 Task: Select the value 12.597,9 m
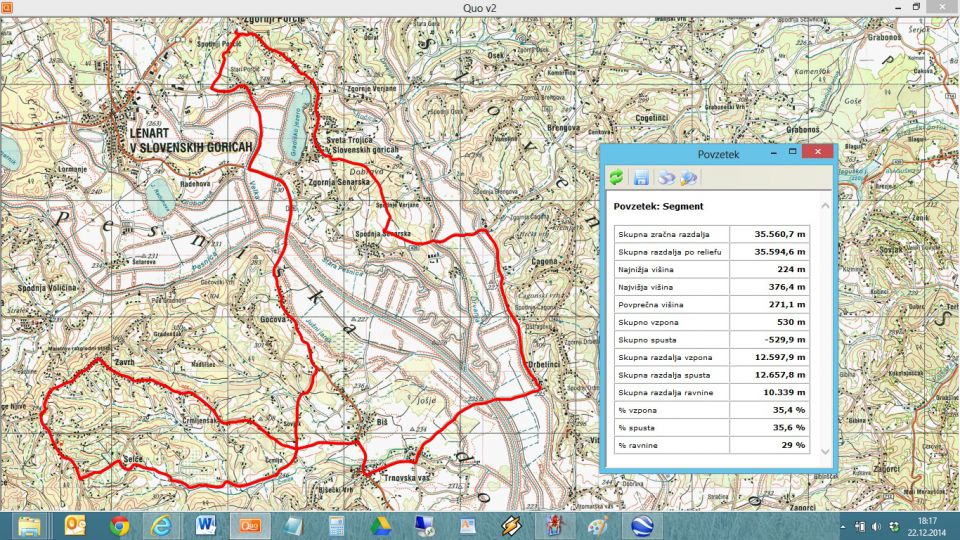click(779, 357)
